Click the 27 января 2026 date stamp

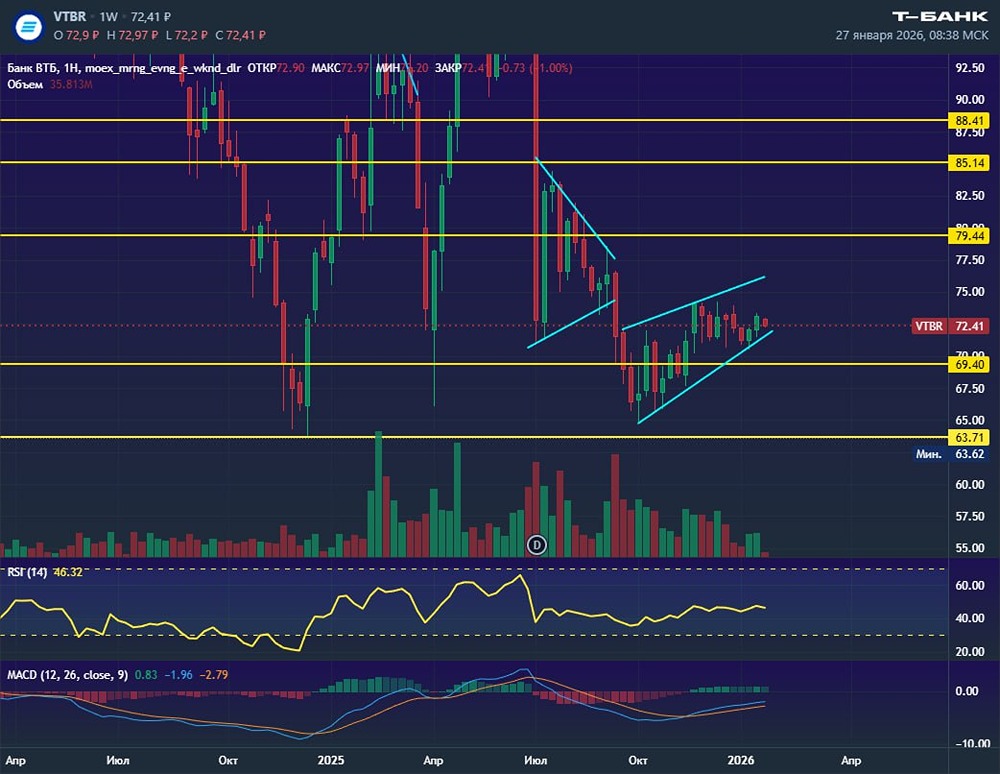click(912, 35)
